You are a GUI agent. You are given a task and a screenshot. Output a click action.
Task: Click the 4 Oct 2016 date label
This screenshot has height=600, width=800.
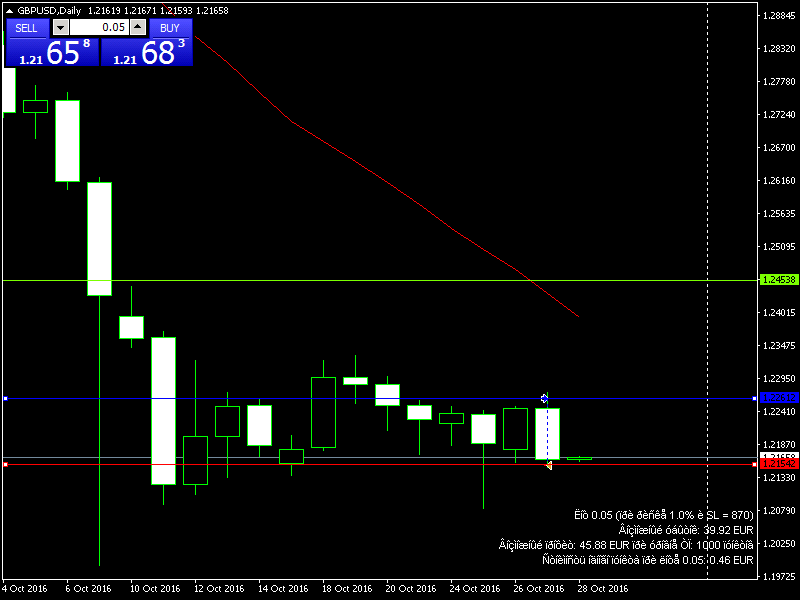25,589
